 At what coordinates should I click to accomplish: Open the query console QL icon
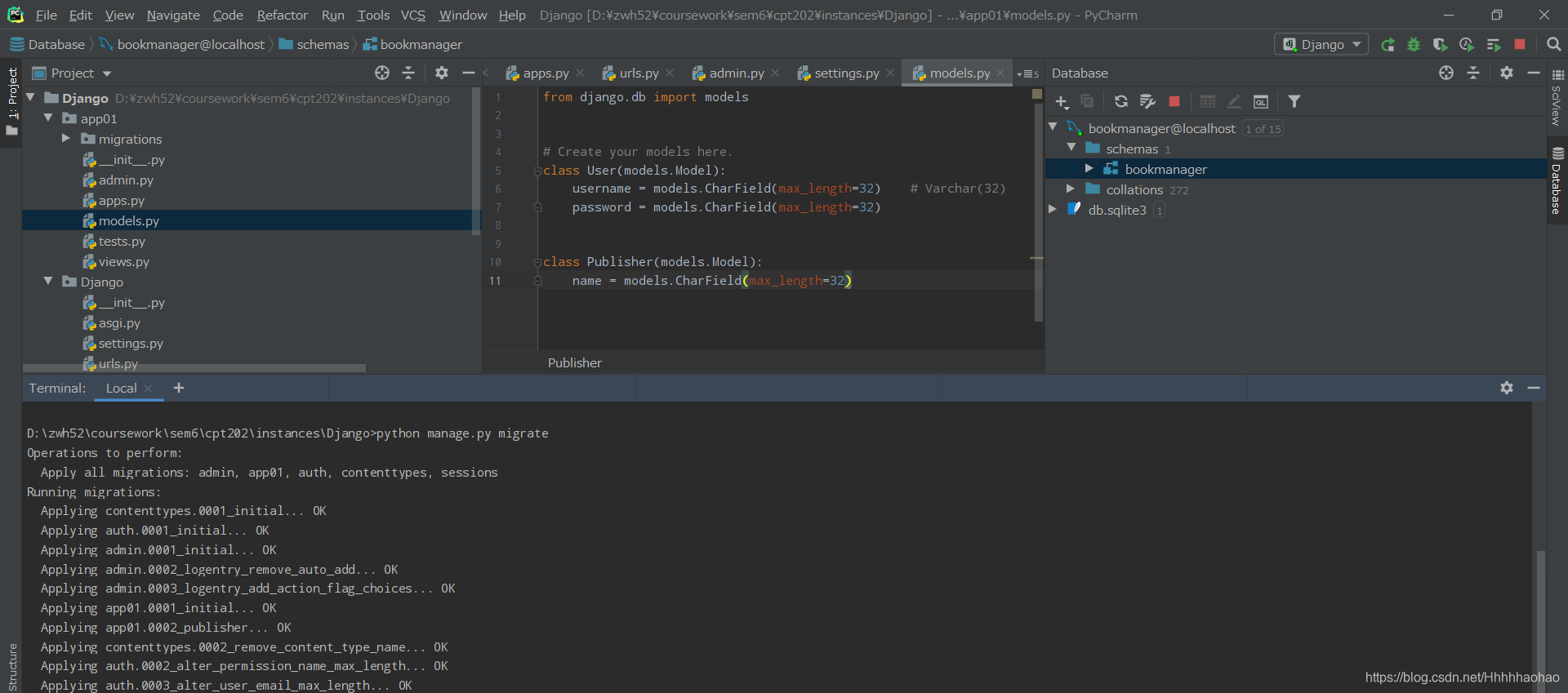click(x=1261, y=101)
